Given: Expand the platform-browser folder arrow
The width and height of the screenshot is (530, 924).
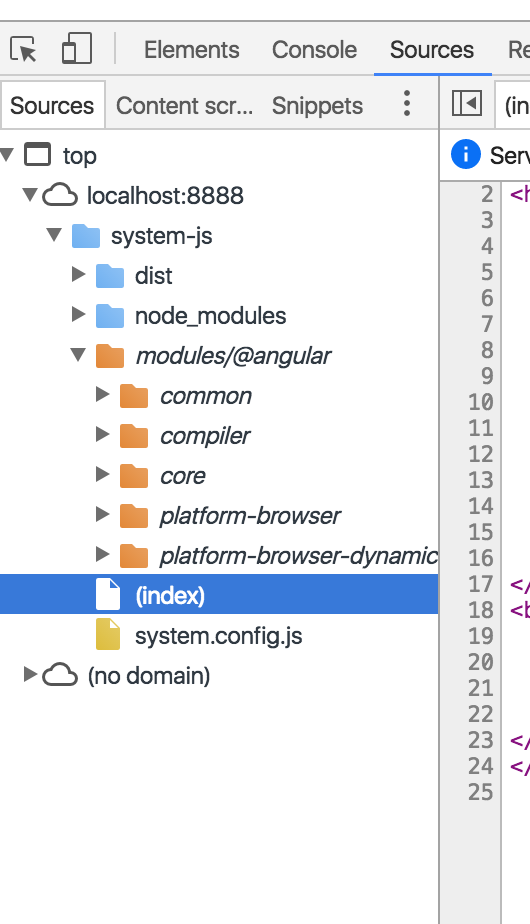Looking at the screenshot, I should click(x=103, y=515).
